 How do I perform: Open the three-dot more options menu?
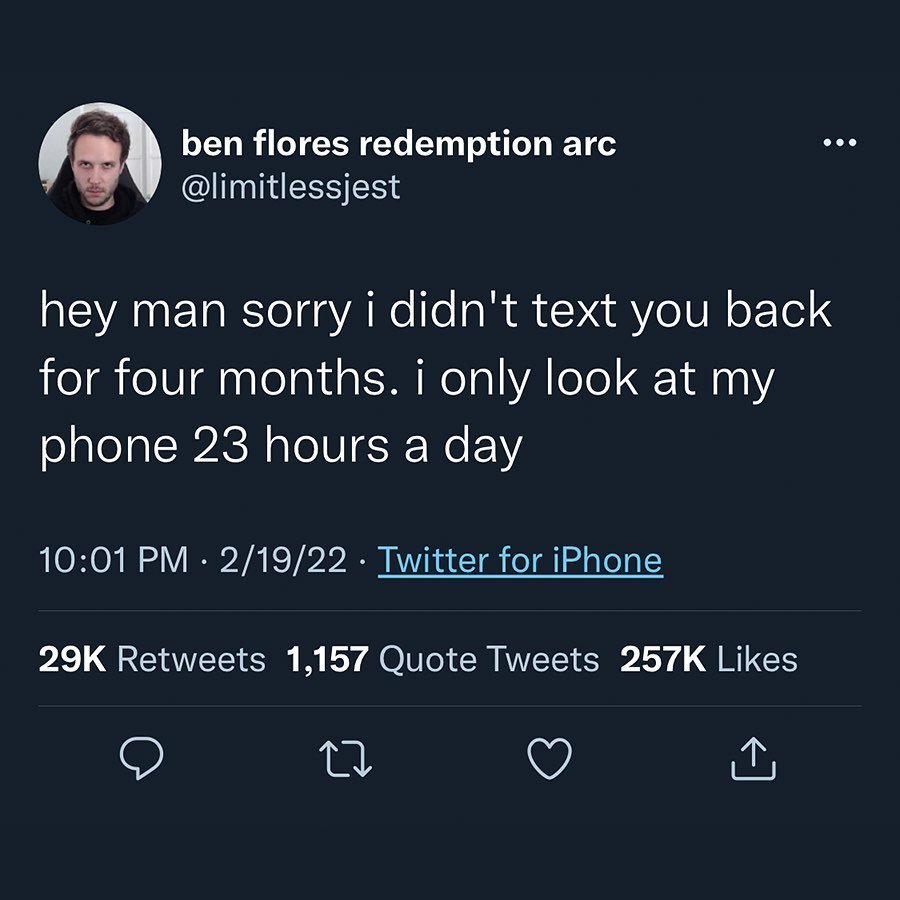pyautogui.click(x=840, y=142)
